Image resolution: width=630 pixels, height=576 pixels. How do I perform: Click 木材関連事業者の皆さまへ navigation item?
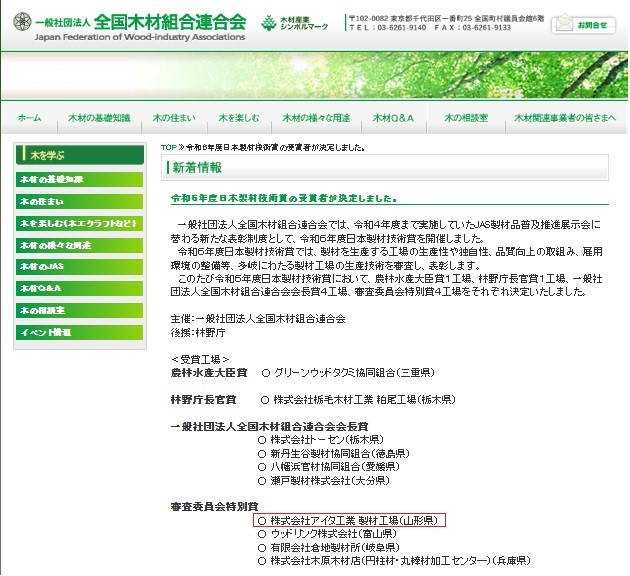(566, 118)
